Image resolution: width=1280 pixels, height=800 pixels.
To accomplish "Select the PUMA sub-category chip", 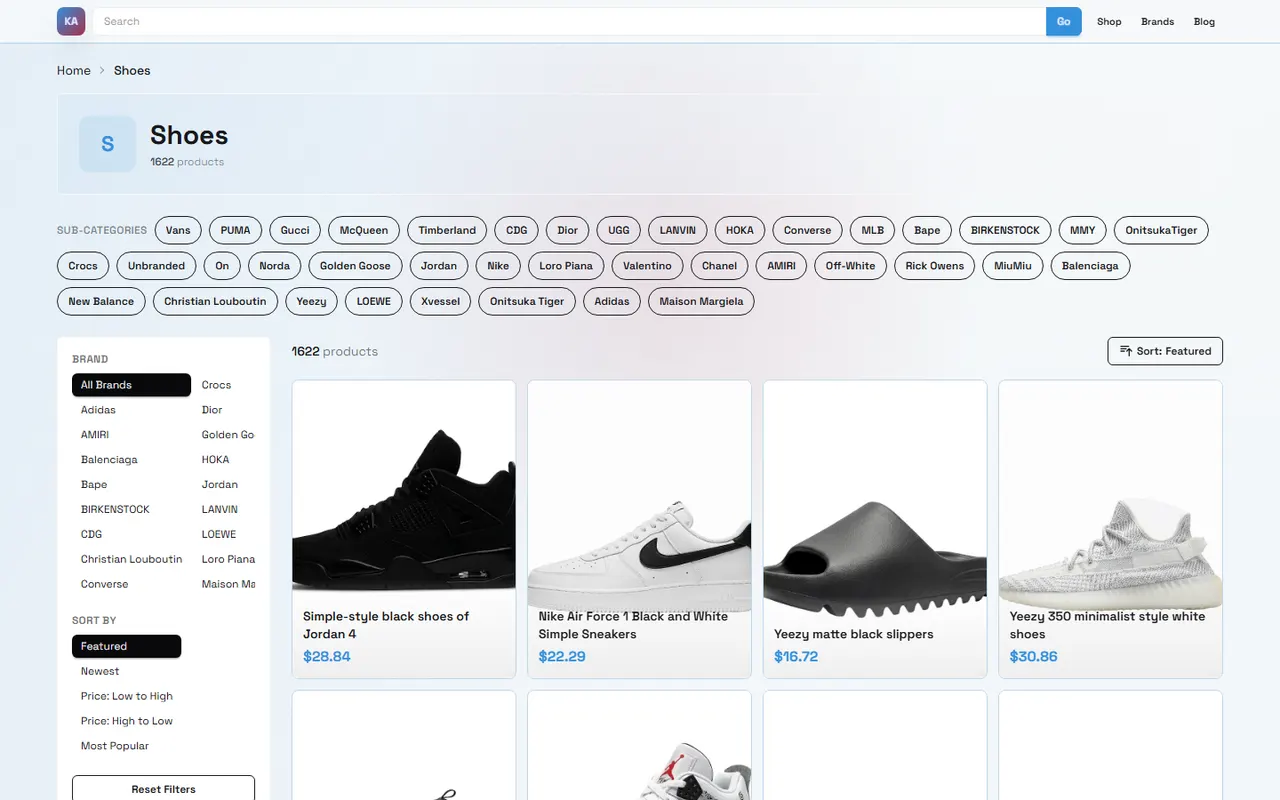I will [x=235, y=230].
